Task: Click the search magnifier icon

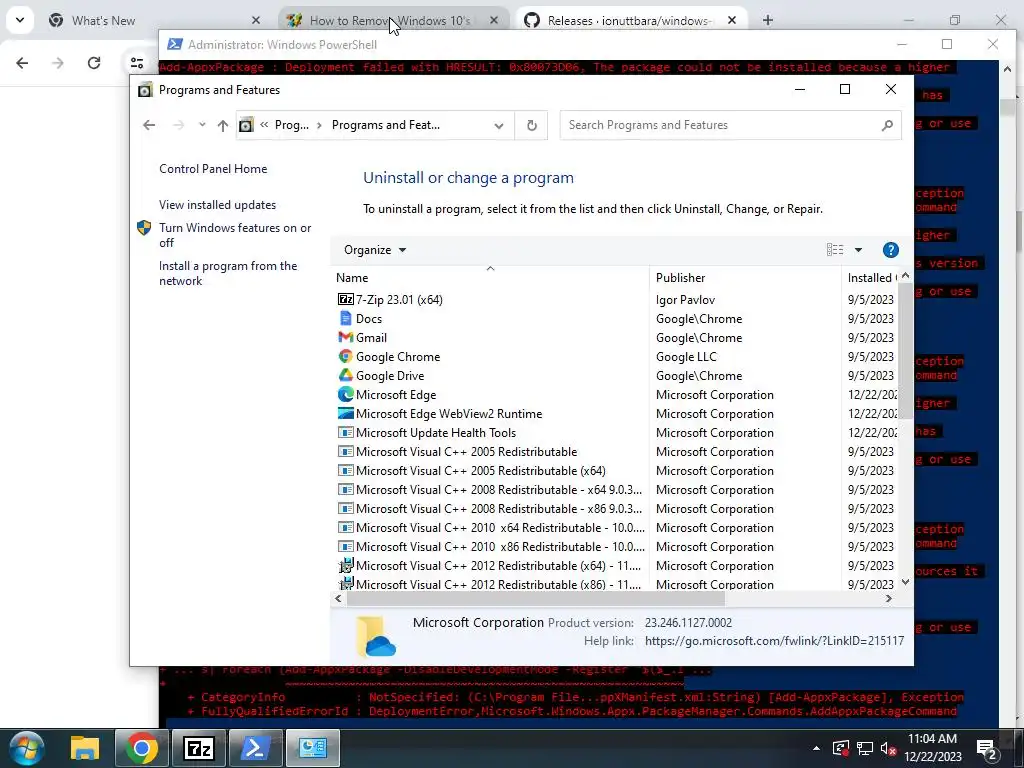Action: pos(886,125)
